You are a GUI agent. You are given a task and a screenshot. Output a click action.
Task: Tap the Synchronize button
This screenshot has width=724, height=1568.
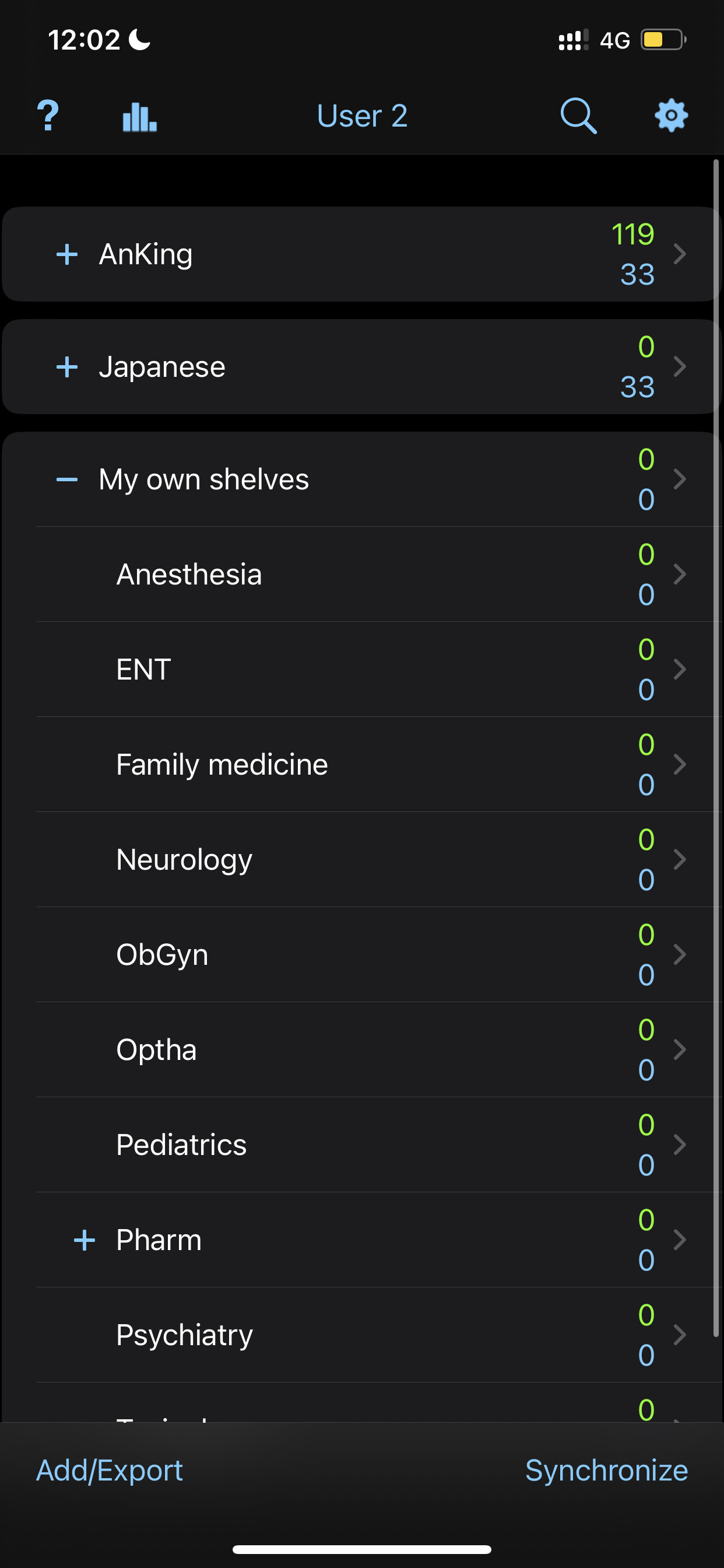[607, 1471]
